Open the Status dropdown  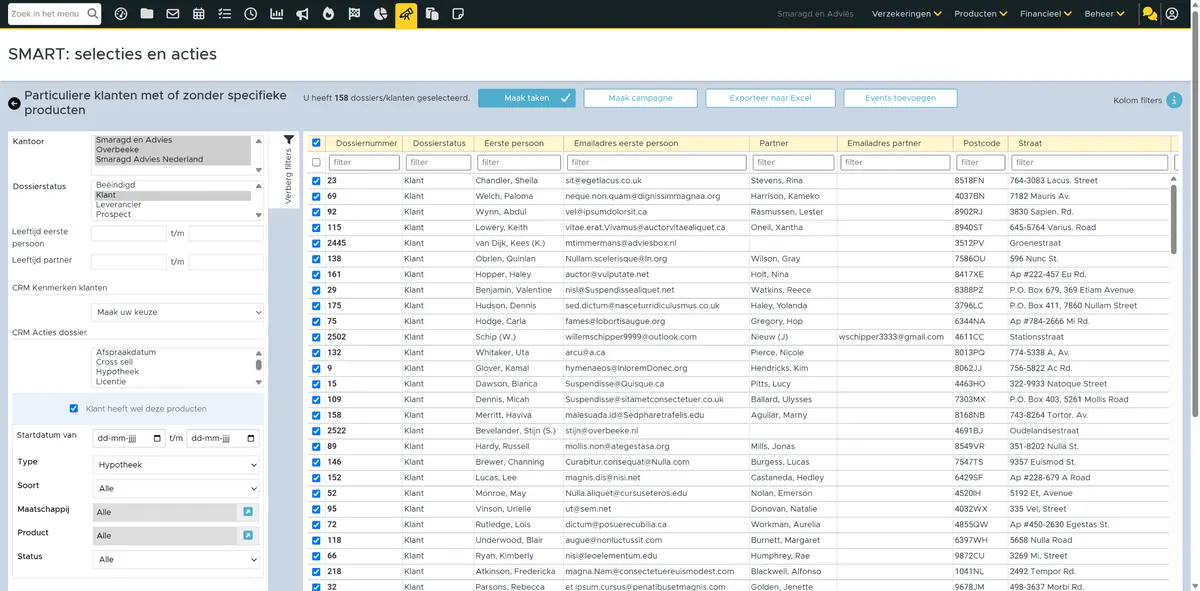(175, 560)
